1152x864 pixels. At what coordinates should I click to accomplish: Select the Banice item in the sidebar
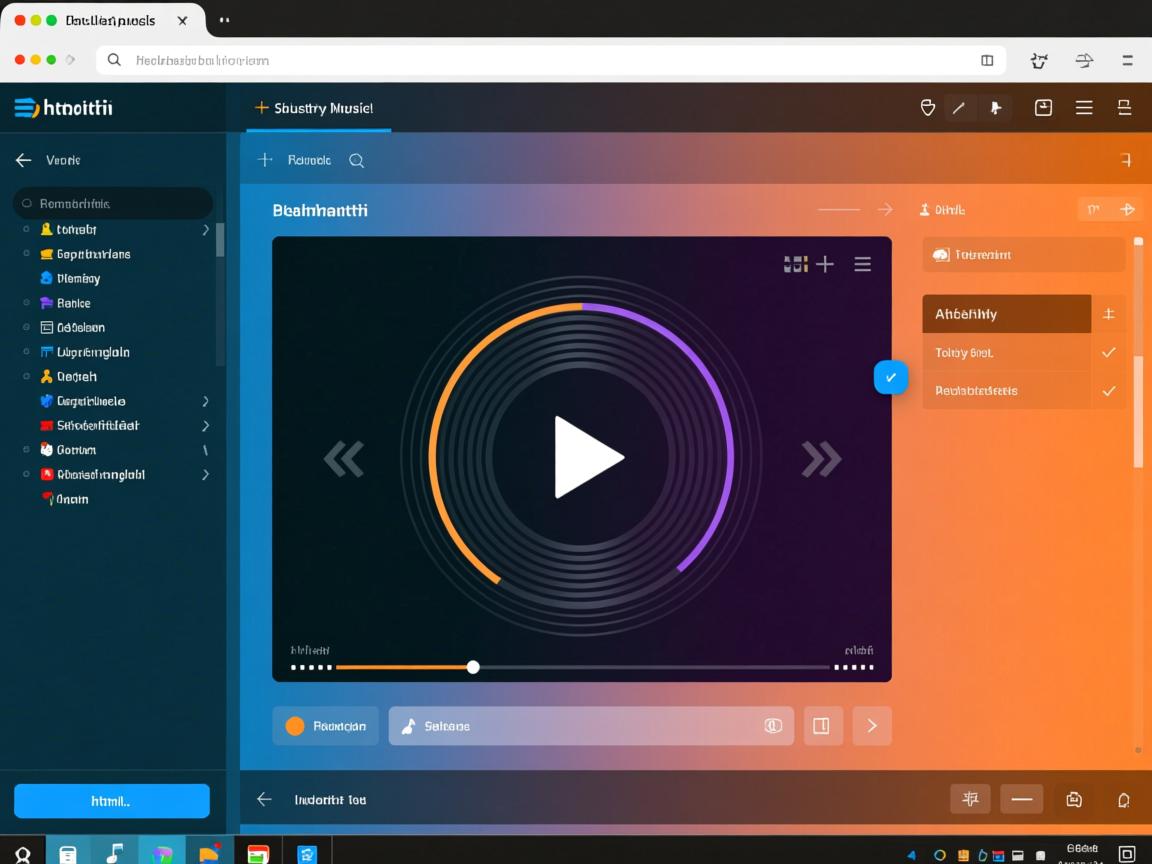73,303
